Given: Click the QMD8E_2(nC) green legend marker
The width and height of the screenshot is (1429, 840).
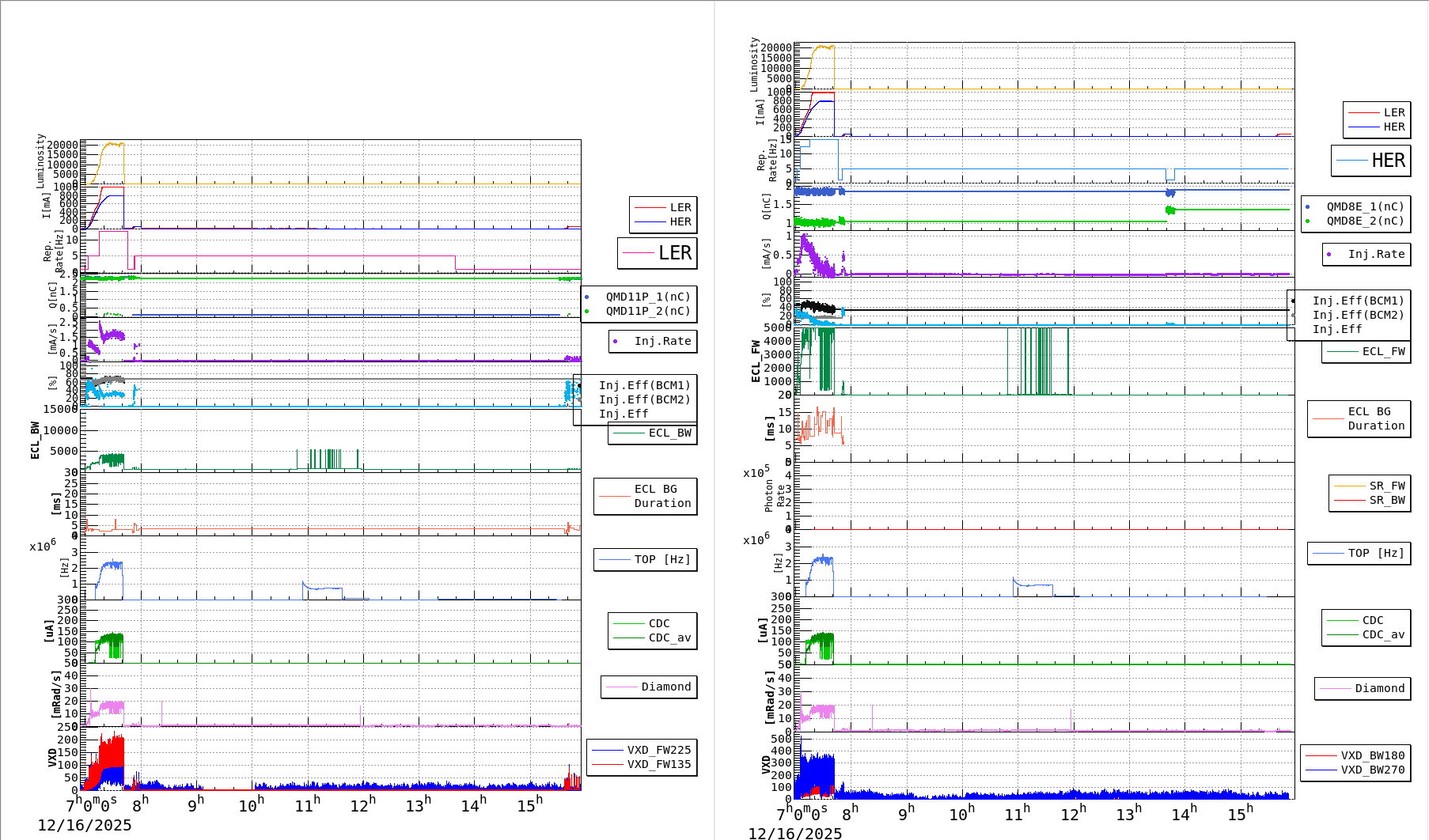Looking at the screenshot, I should click(x=1308, y=221).
